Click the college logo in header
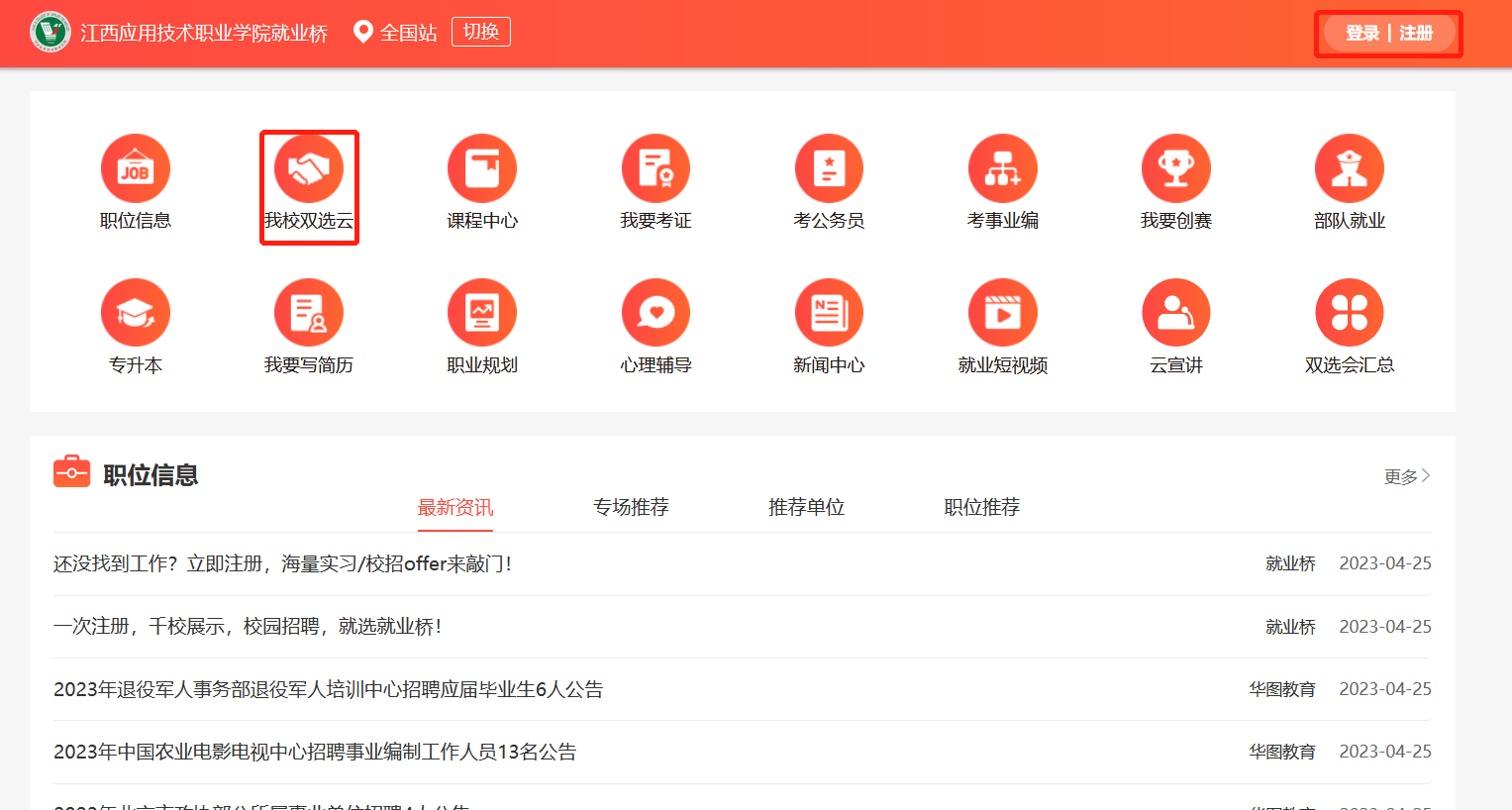This screenshot has height=810, width=1512. 50,32
